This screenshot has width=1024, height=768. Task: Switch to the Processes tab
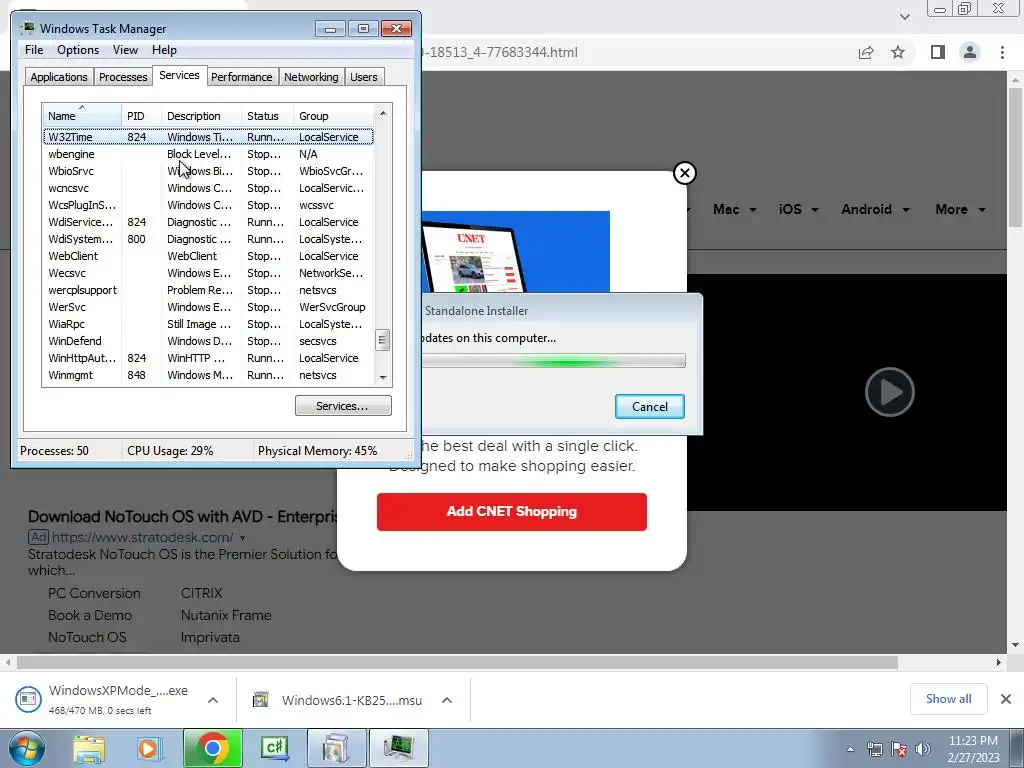coord(123,77)
